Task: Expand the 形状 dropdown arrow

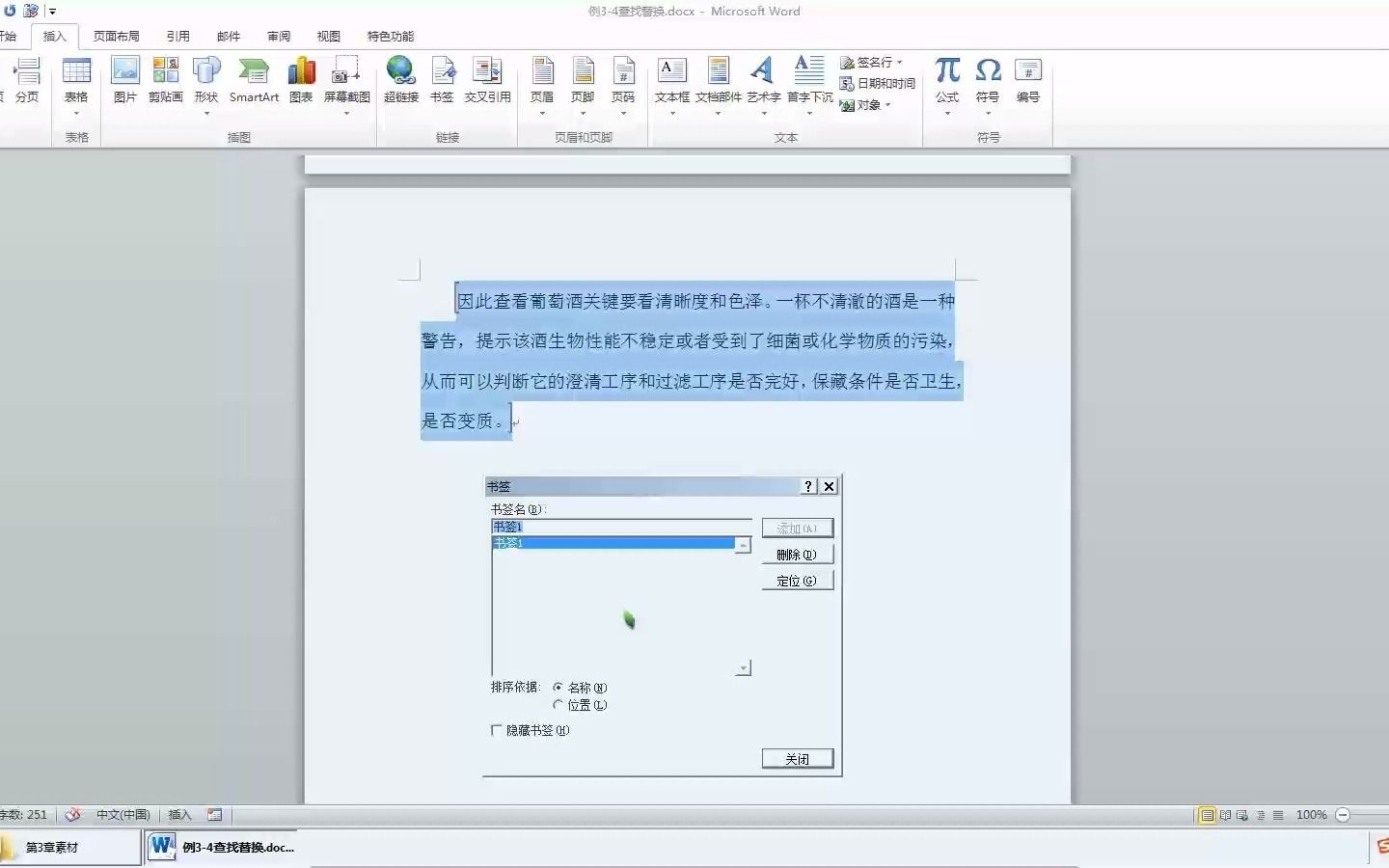Action: pyautogui.click(x=206, y=114)
